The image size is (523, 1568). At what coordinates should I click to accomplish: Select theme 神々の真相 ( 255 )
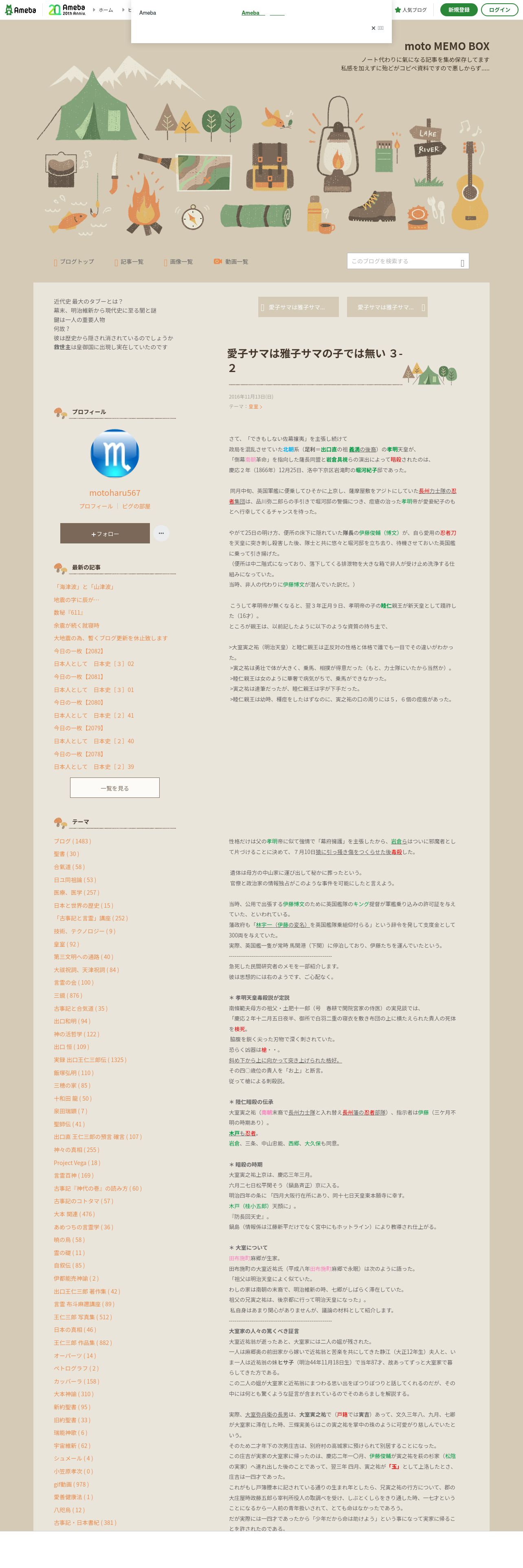[x=77, y=1150]
